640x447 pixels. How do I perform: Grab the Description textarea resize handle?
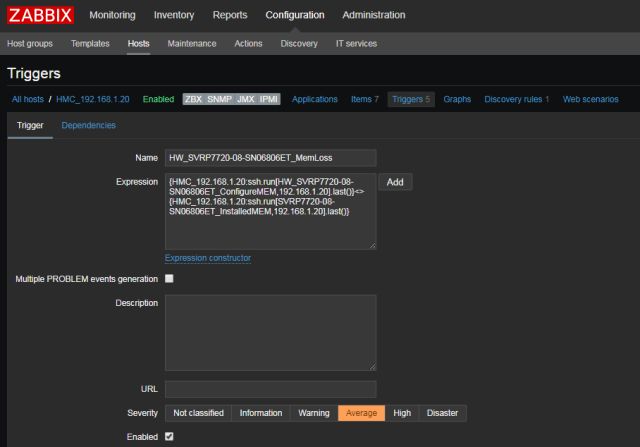tap(372, 367)
